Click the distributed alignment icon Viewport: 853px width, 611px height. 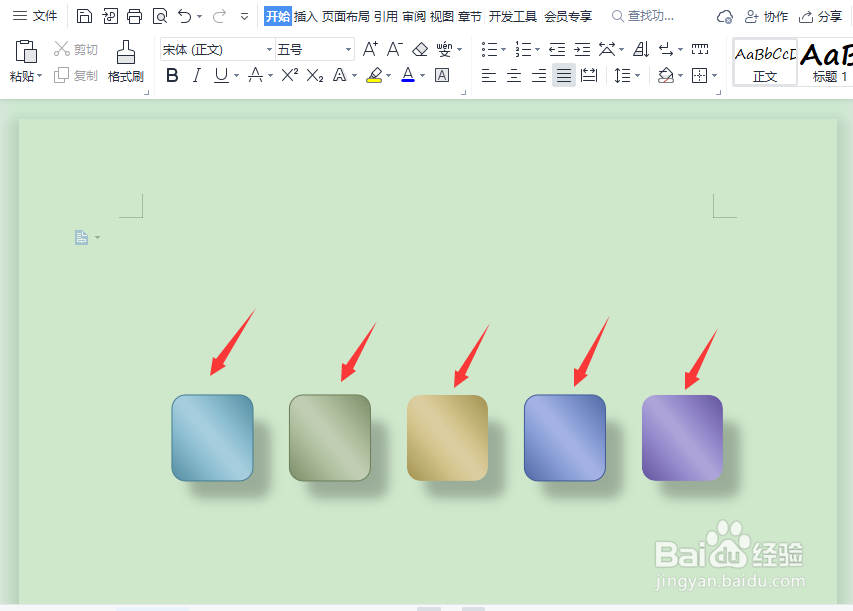coord(589,75)
